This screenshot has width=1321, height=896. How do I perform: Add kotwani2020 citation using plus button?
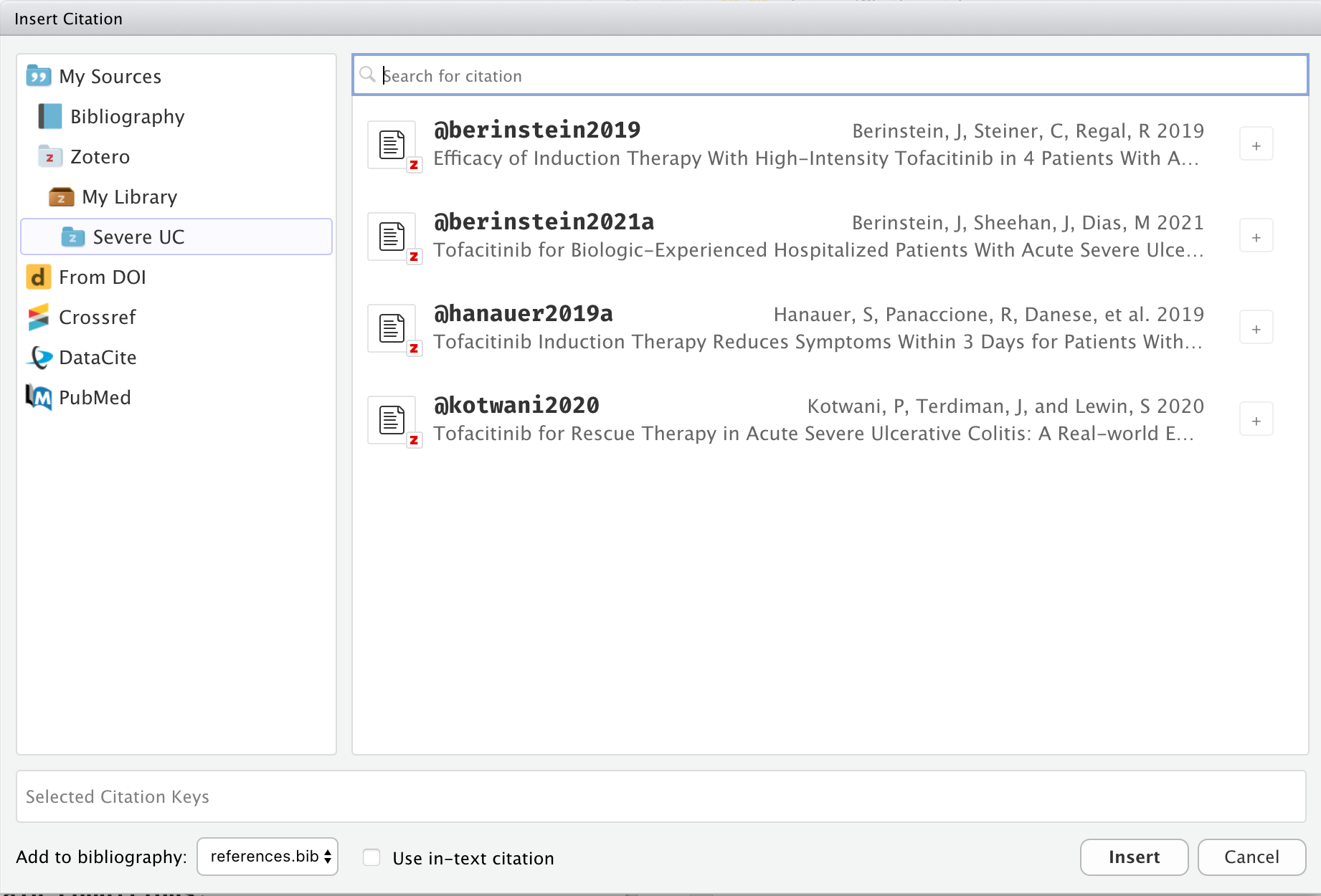[1256, 419]
